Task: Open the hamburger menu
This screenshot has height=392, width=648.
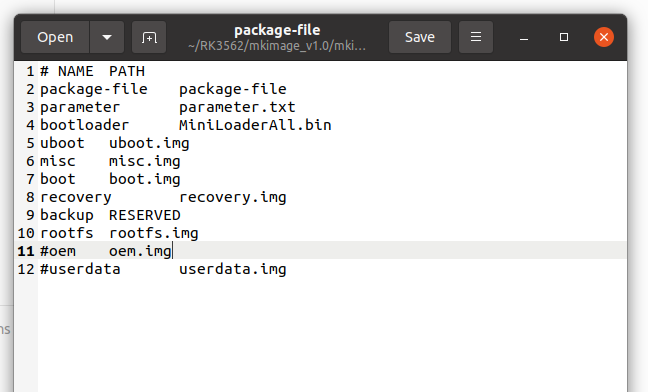Action: coord(476,37)
